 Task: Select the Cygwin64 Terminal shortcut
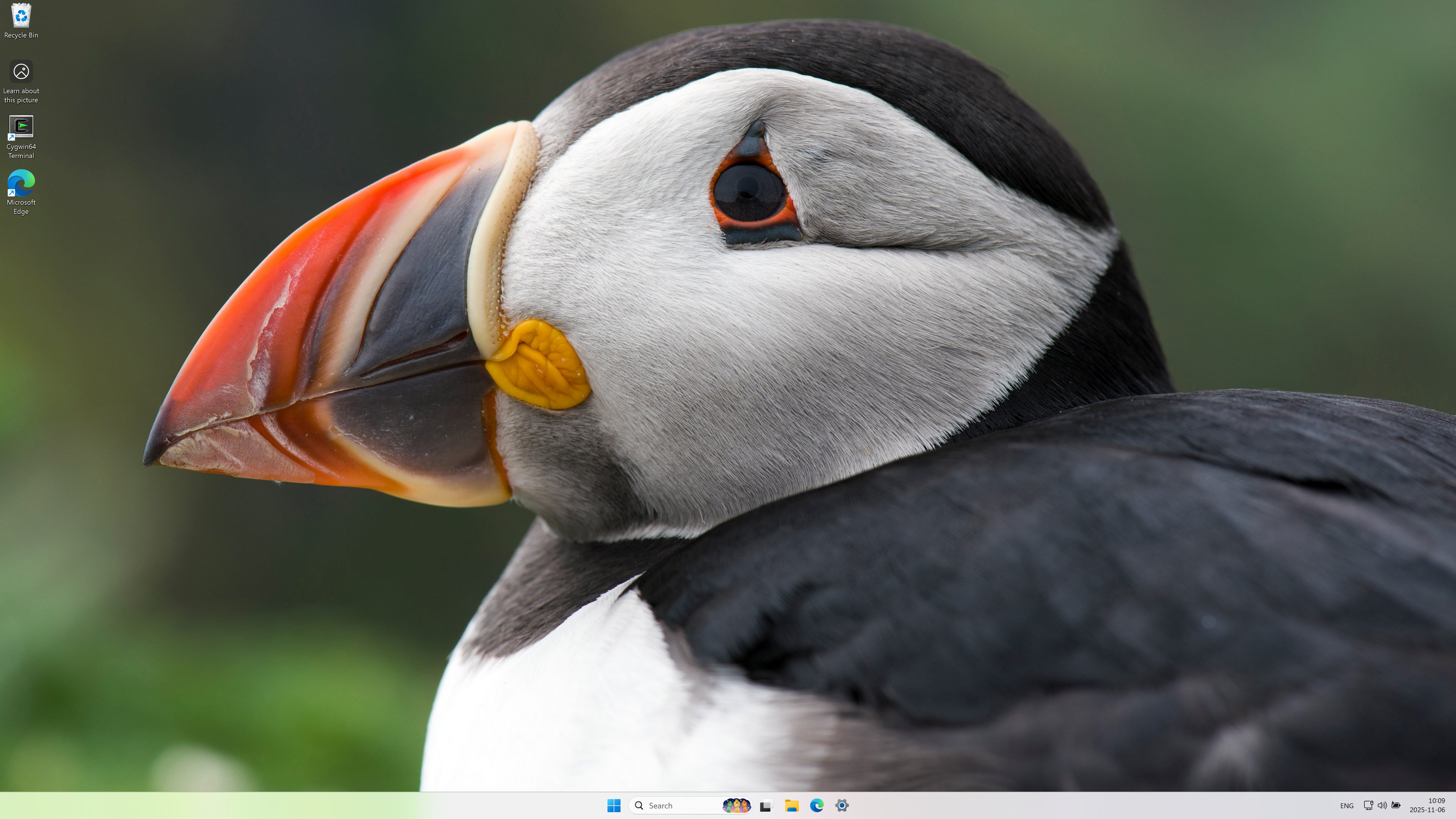point(21,127)
